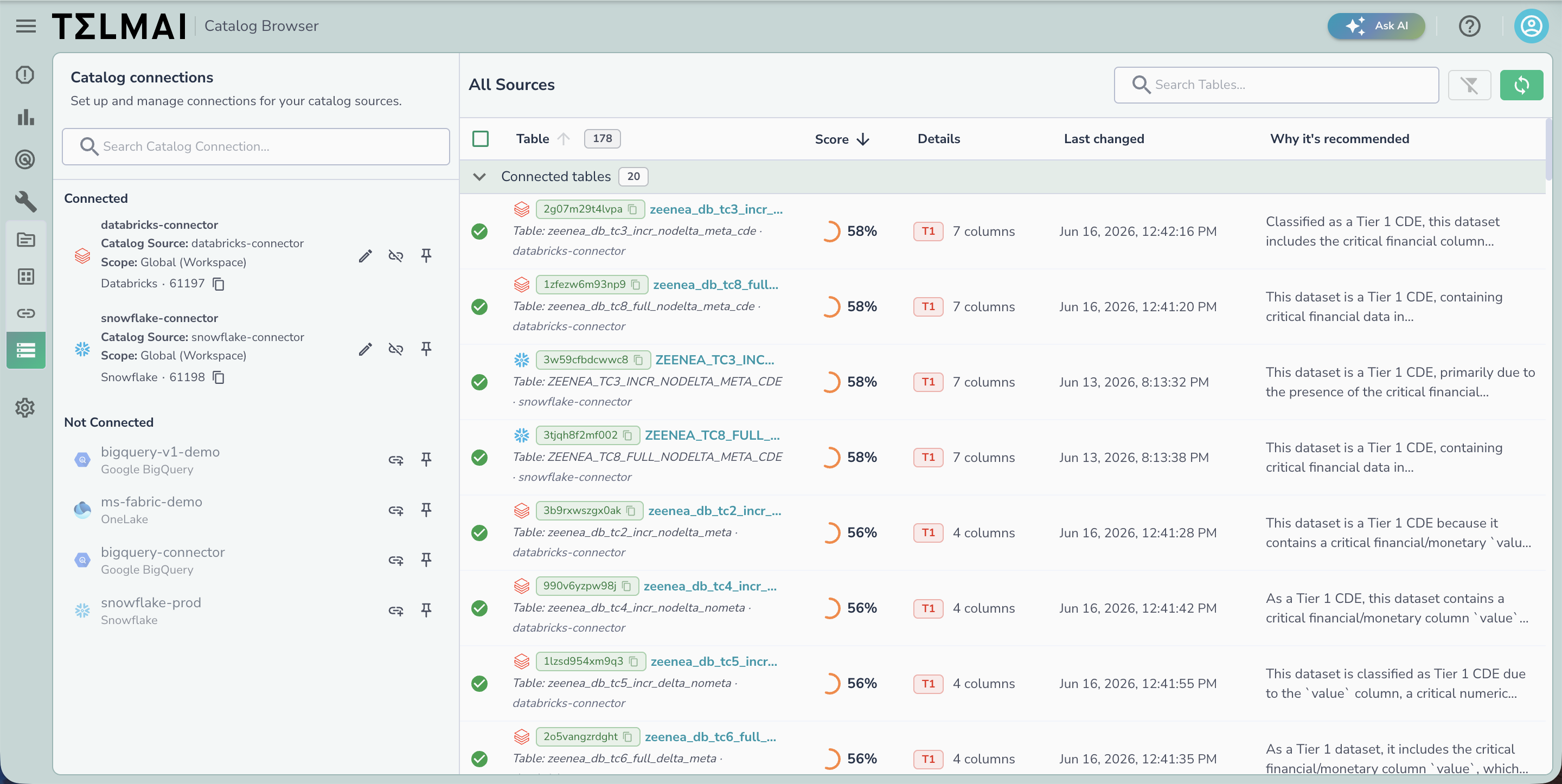Image resolution: width=1562 pixels, height=784 pixels.
Task: Connect the snowflake-prod source
Action: [x=396, y=611]
